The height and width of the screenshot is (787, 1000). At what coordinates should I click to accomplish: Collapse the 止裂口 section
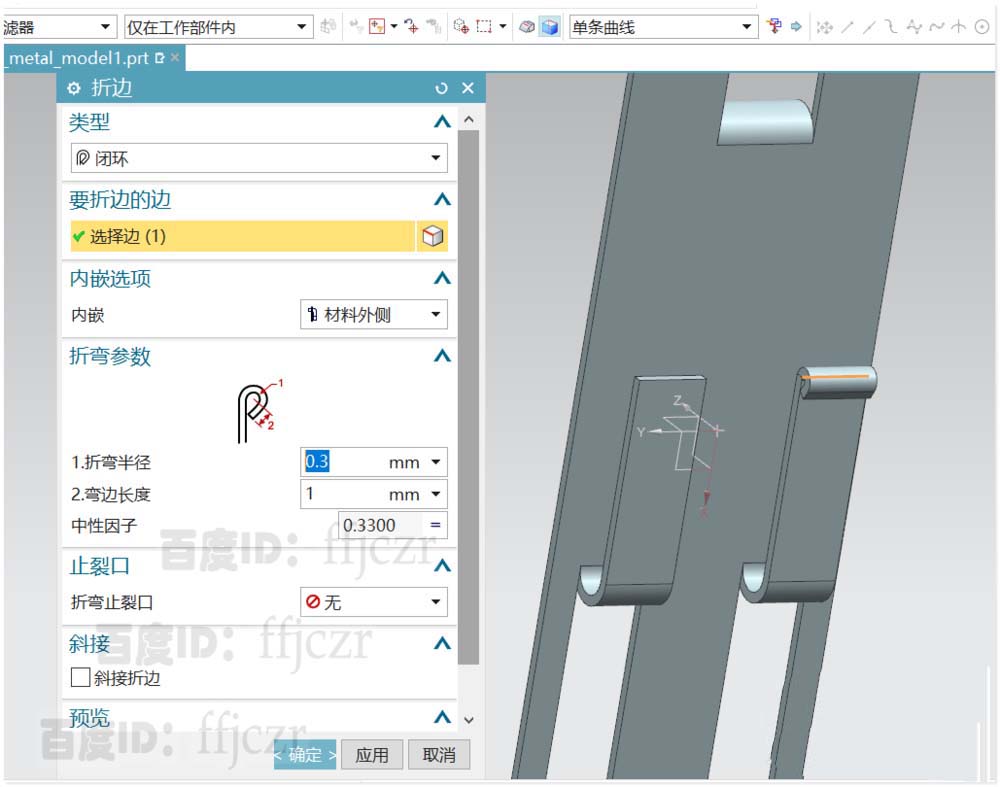[x=442, y=566]
